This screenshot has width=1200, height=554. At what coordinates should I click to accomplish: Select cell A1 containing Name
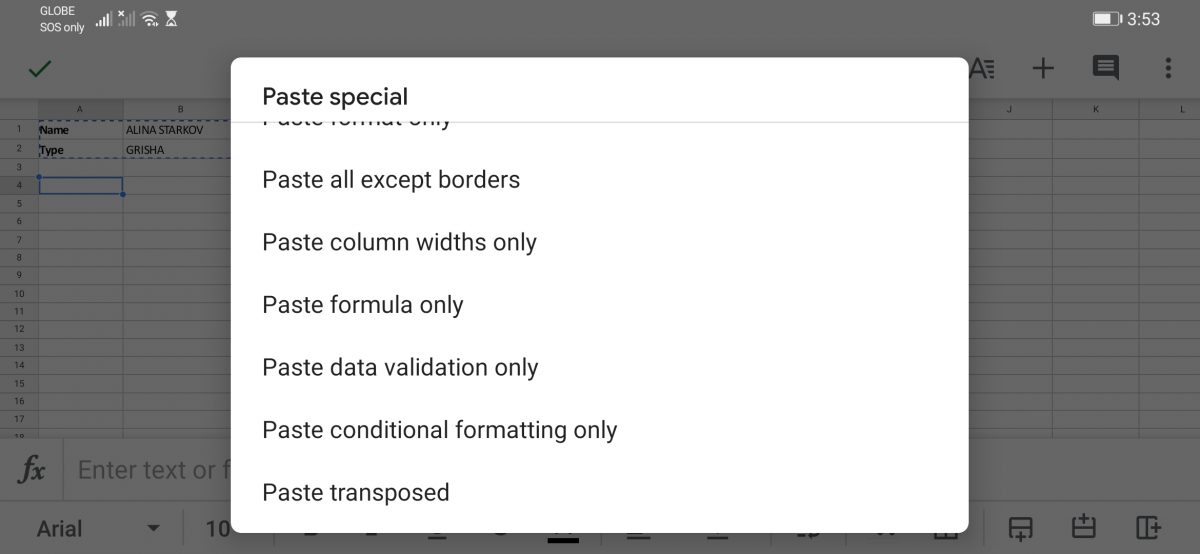point(80,130)
